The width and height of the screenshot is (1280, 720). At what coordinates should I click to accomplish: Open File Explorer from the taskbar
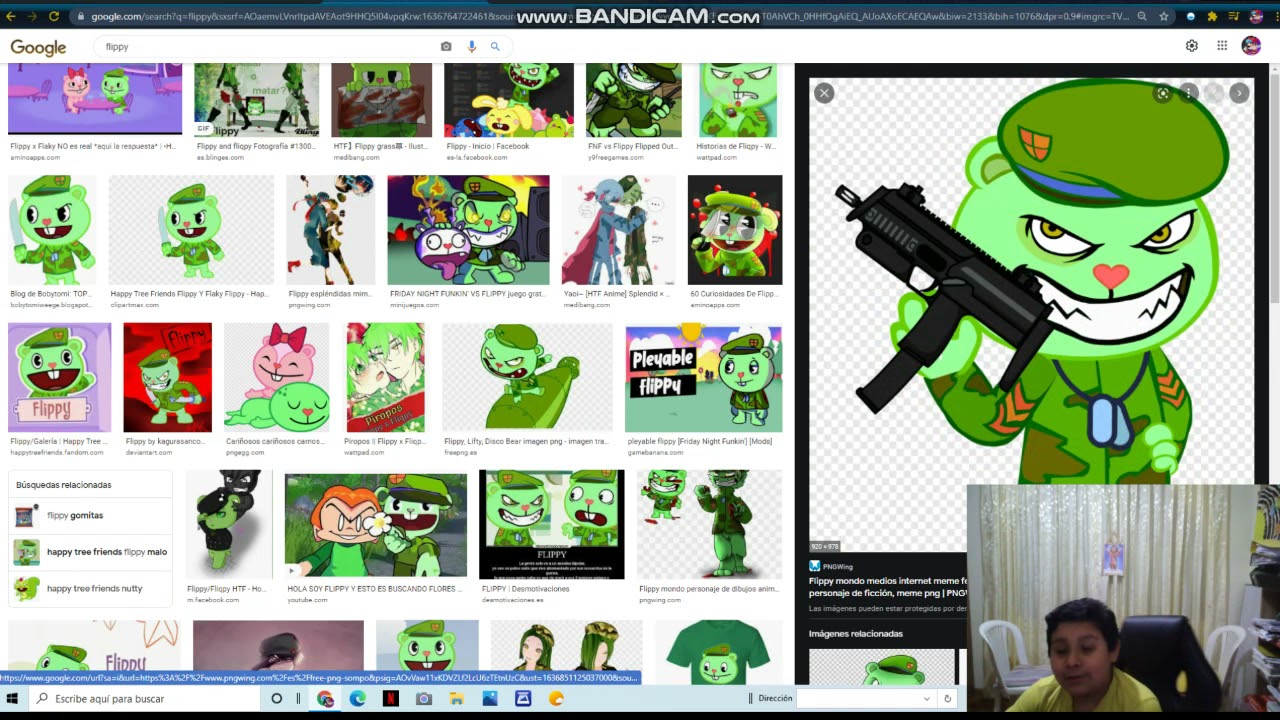click(x=457, y=699)
